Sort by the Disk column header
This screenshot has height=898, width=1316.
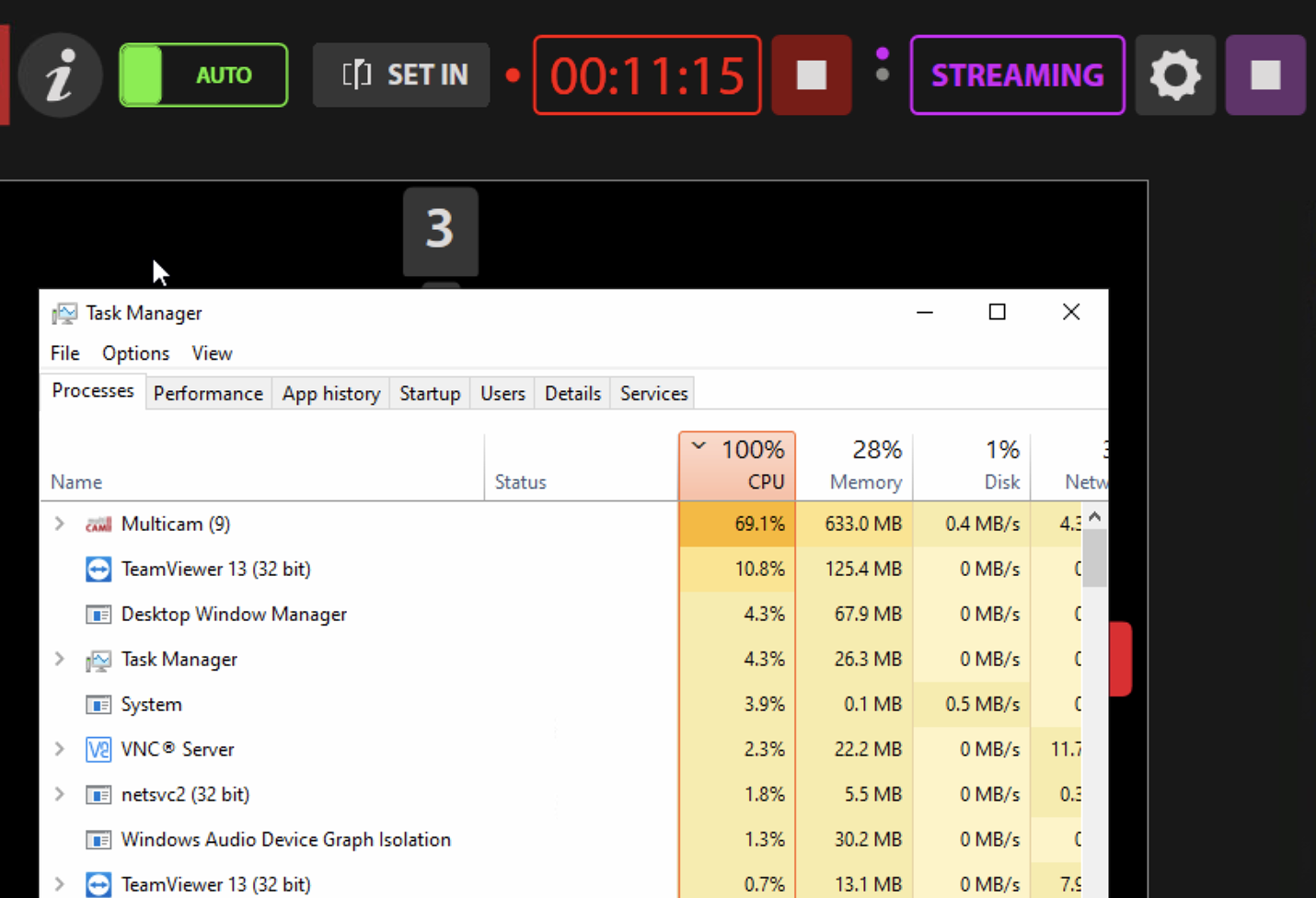972,467
